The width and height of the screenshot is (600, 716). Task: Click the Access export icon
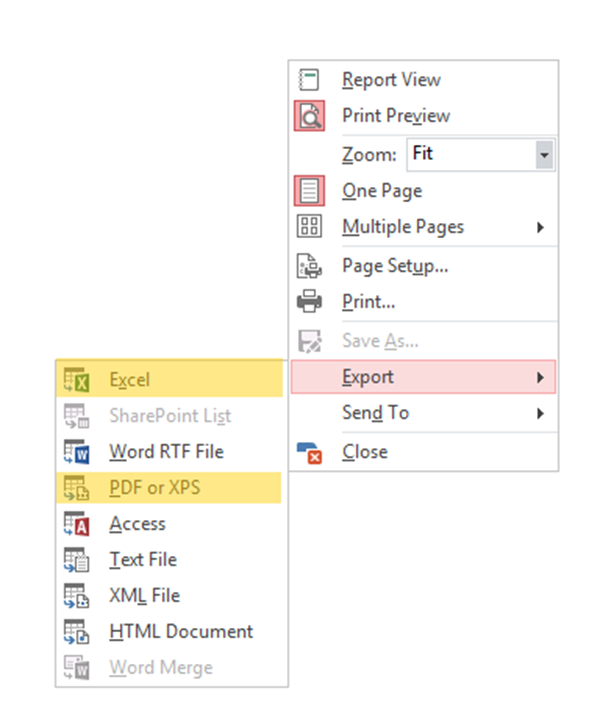(77, 524)
